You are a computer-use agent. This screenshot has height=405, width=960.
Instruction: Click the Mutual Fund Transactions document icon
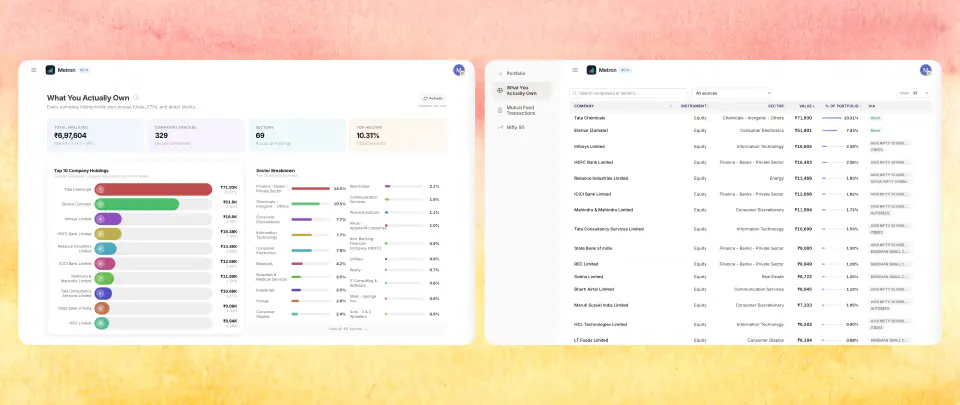(x=500, y=109)
